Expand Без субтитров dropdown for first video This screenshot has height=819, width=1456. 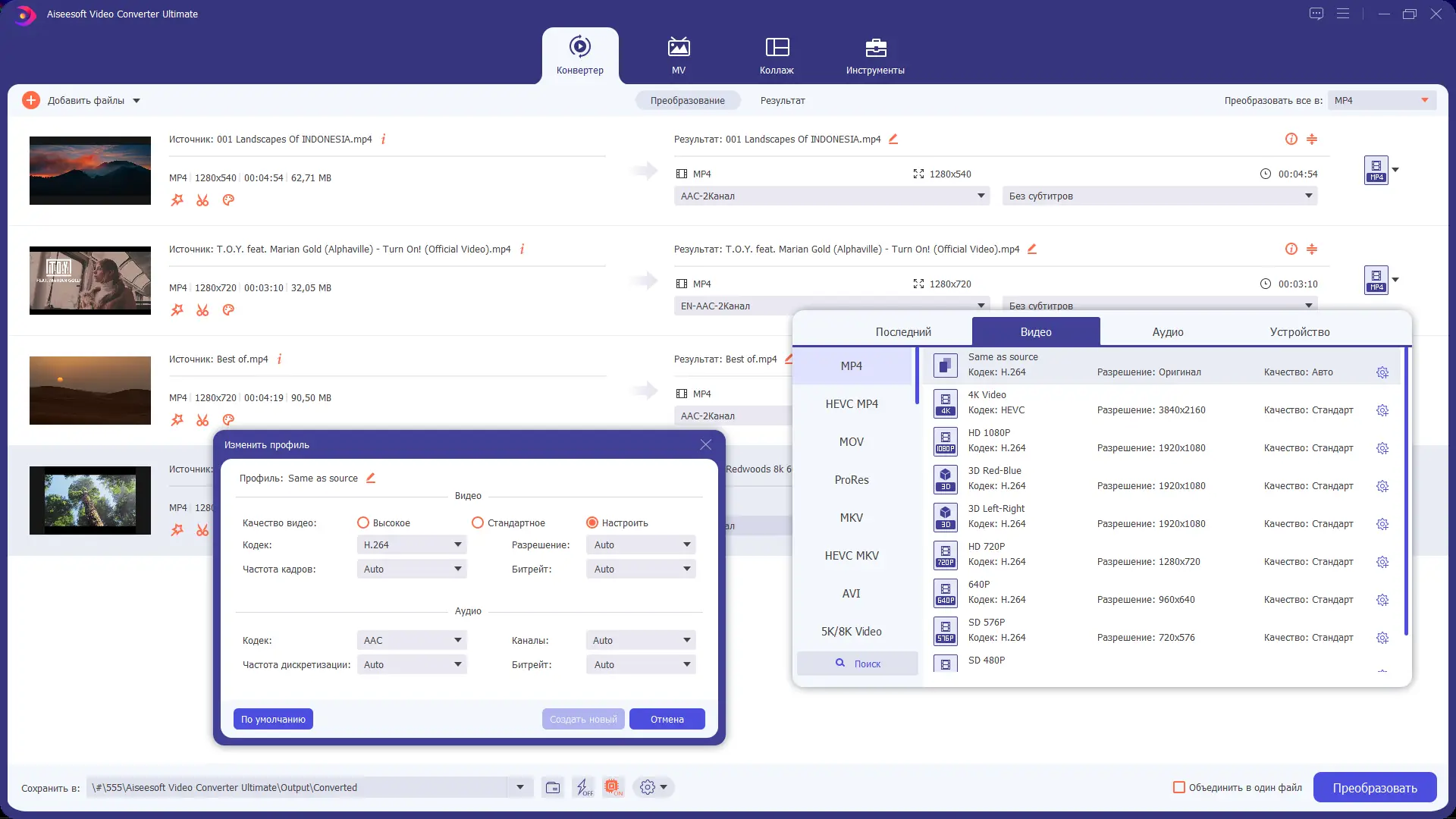[1159, 196]
